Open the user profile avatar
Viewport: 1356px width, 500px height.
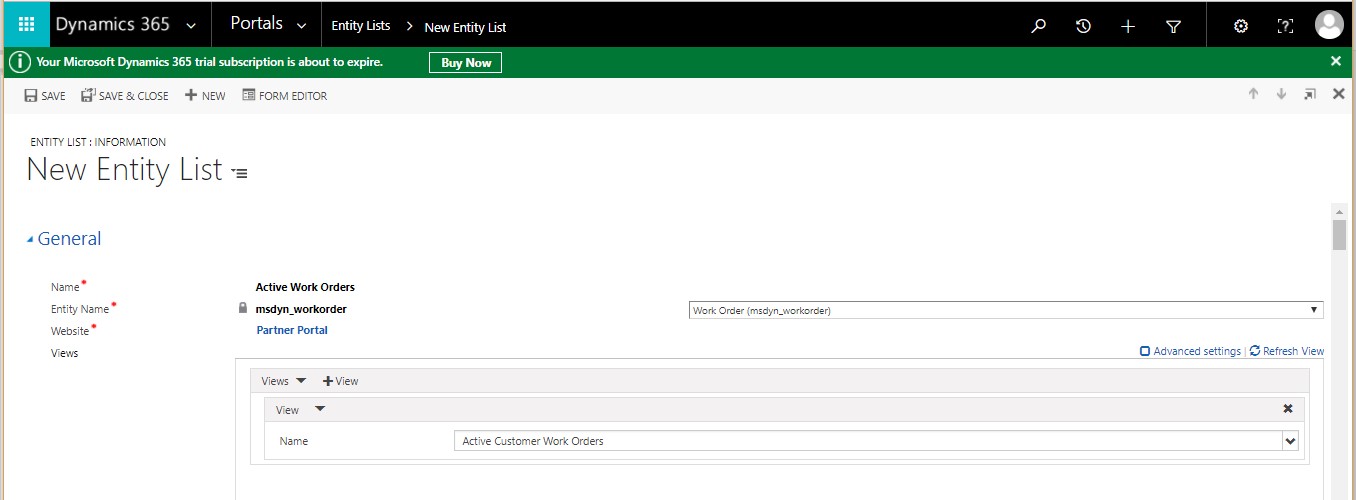tap(1329, 25)
